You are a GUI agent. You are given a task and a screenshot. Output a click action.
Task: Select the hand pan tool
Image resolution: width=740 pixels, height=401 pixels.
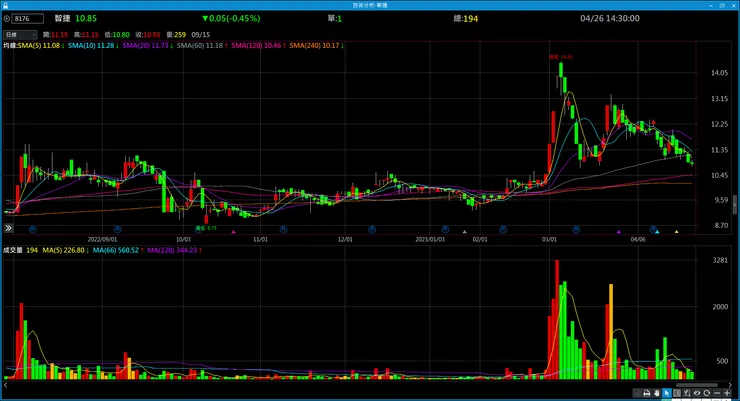[656, 393]
